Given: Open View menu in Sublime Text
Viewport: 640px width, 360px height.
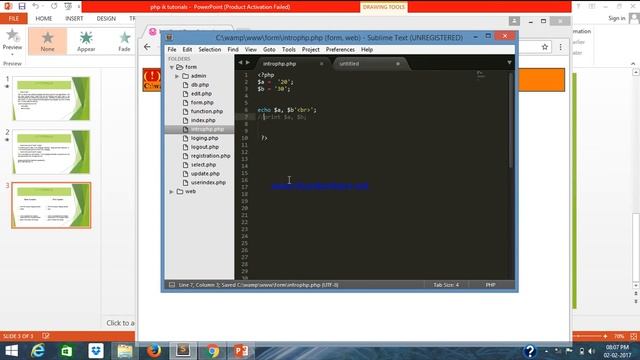Looking at the screenshot, I should click(251, 49).
